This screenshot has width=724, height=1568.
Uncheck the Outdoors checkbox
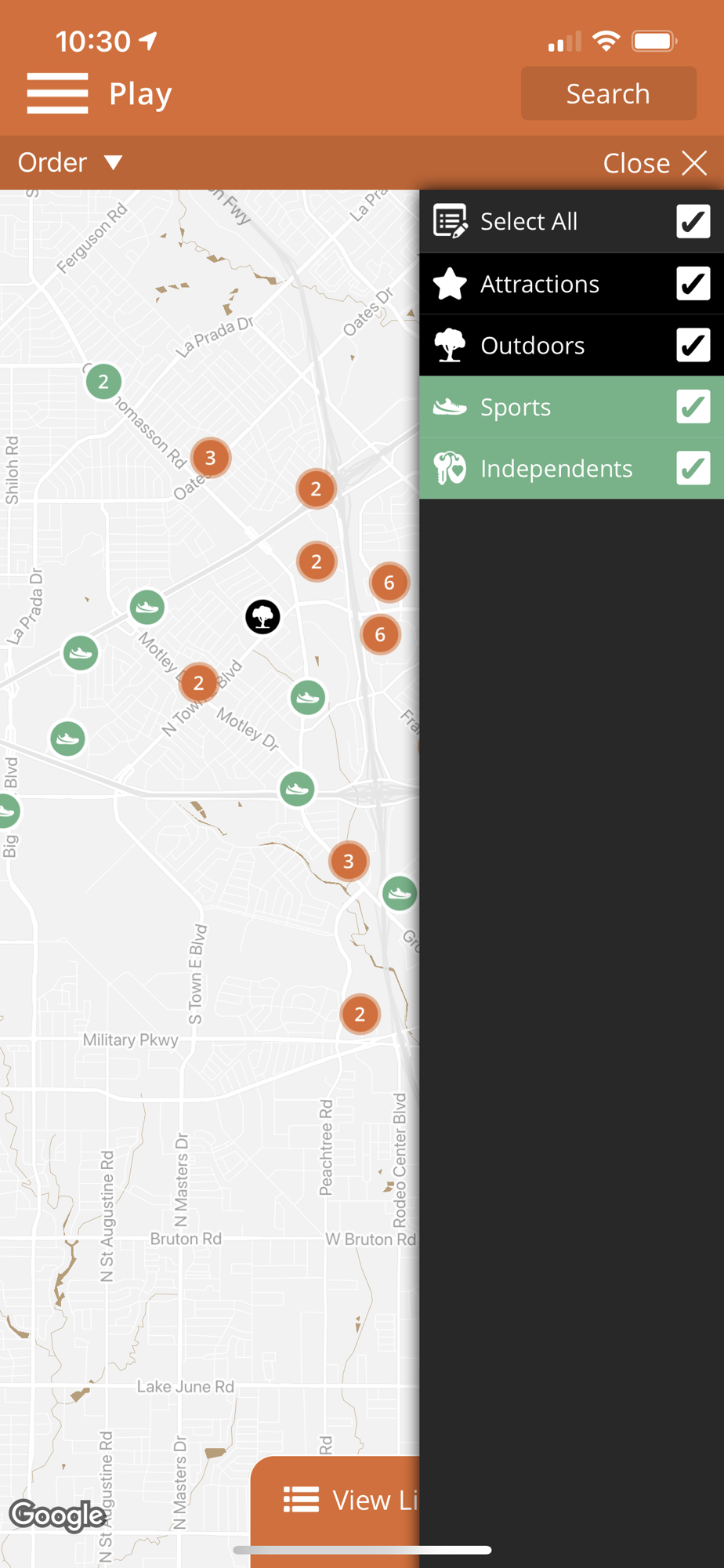693,345
